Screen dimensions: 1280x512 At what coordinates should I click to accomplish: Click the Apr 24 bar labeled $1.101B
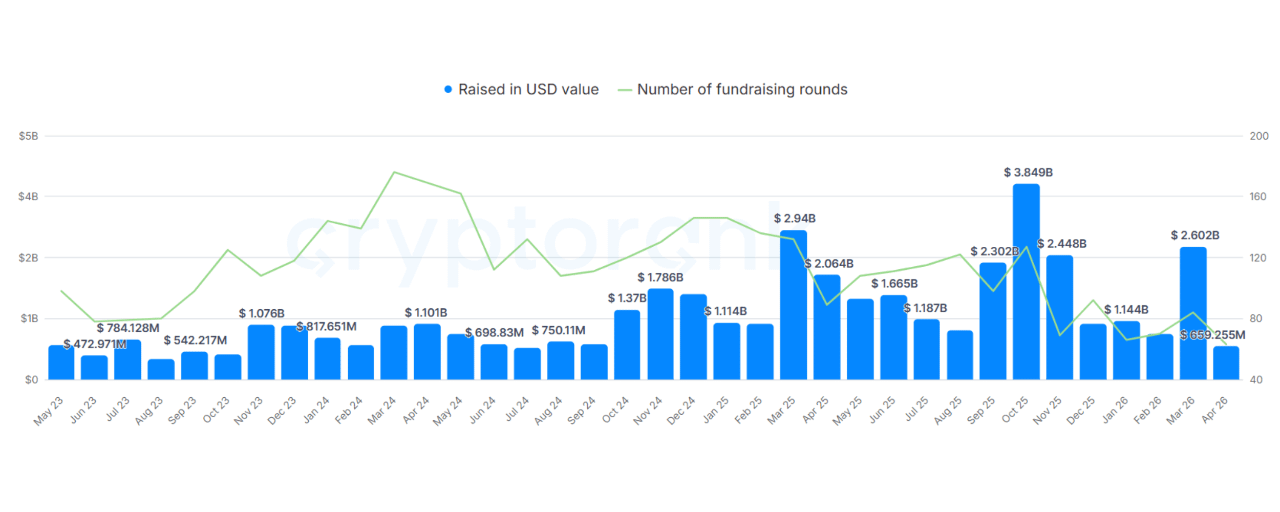(427, 352)
